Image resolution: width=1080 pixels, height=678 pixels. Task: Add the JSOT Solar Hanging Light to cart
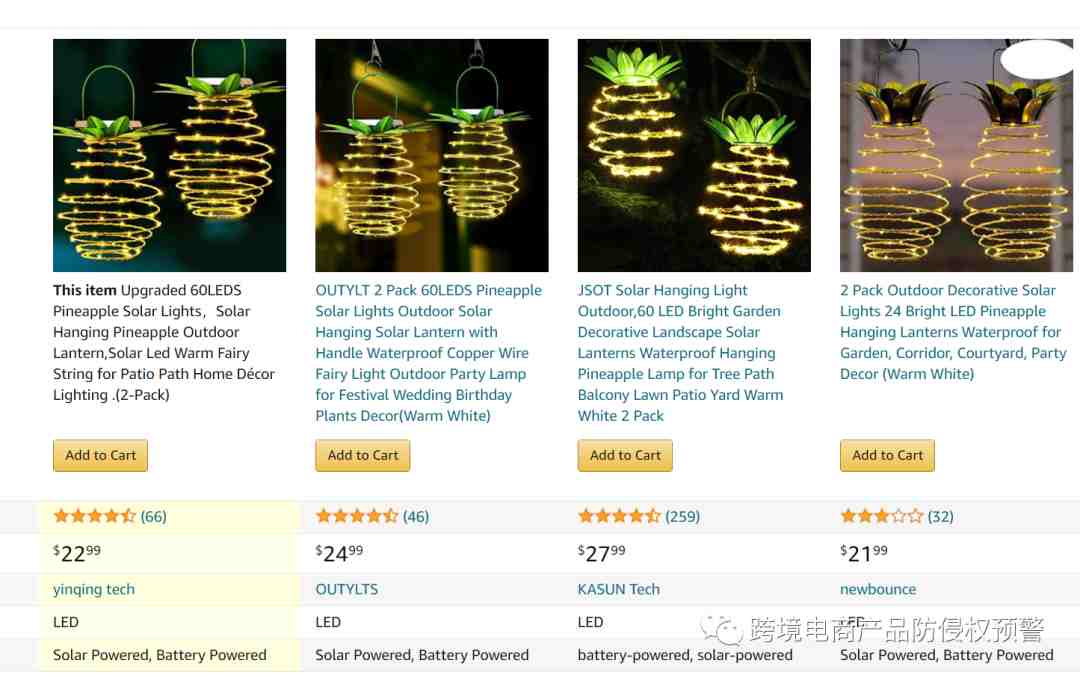click(x=625, y=455)
